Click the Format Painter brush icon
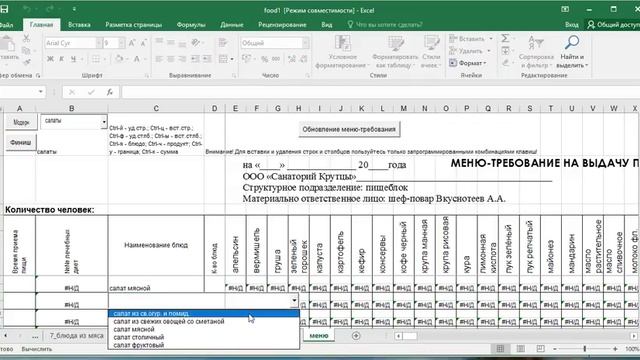640x360 pixels. pyautogui.click(x=27, y=62)
